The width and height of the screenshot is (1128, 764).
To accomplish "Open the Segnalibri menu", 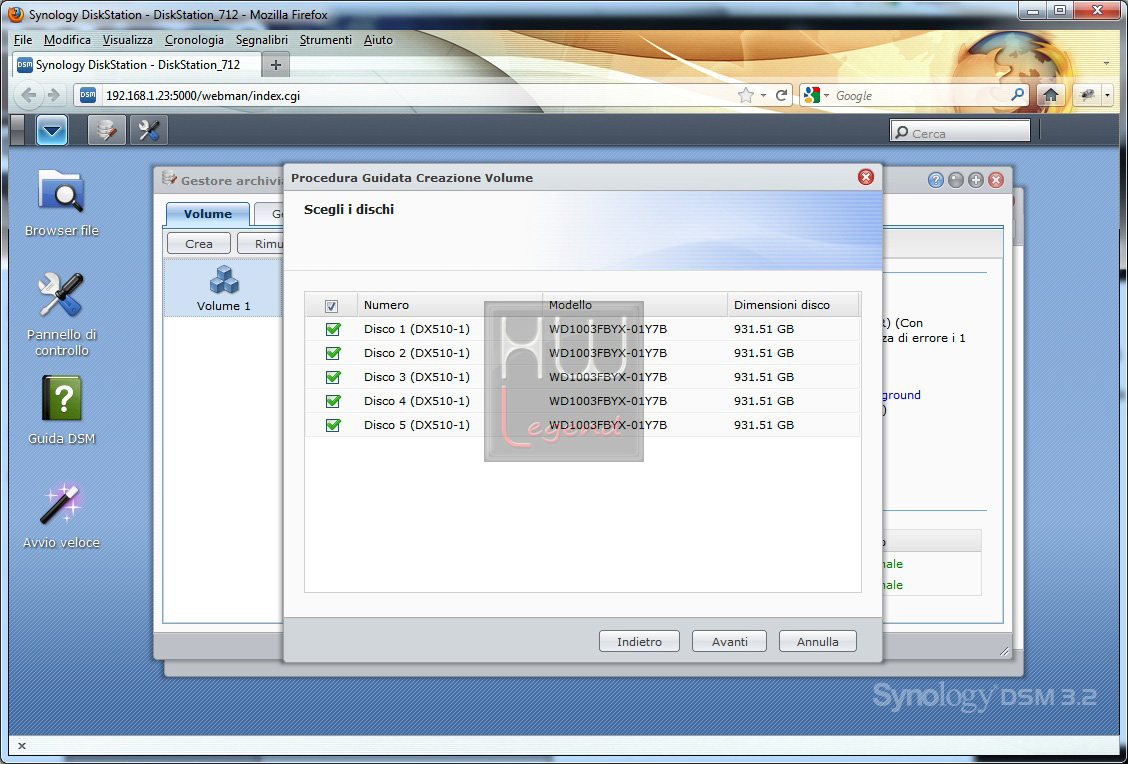I will click(x=262, y=40).
